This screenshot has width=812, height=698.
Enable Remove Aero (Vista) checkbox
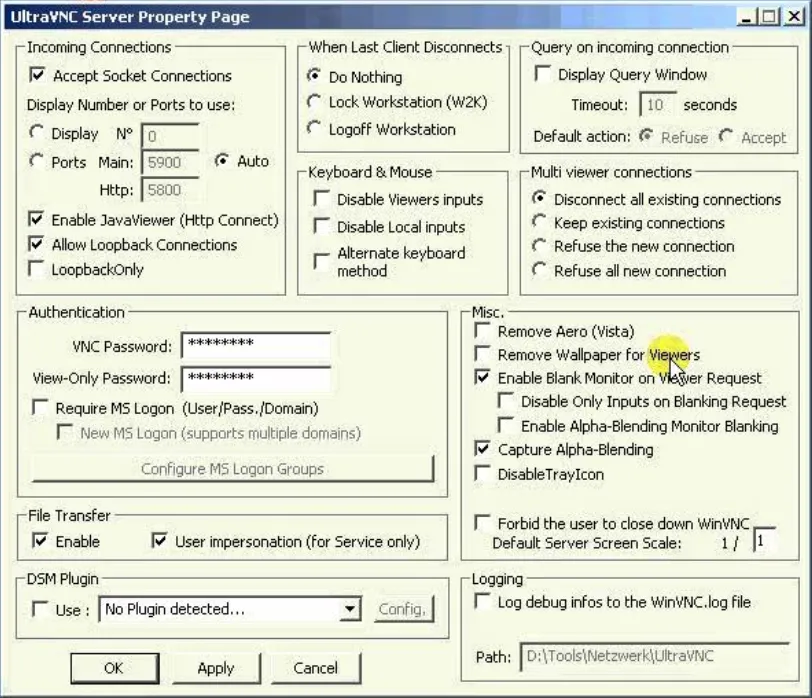(482, 330)
